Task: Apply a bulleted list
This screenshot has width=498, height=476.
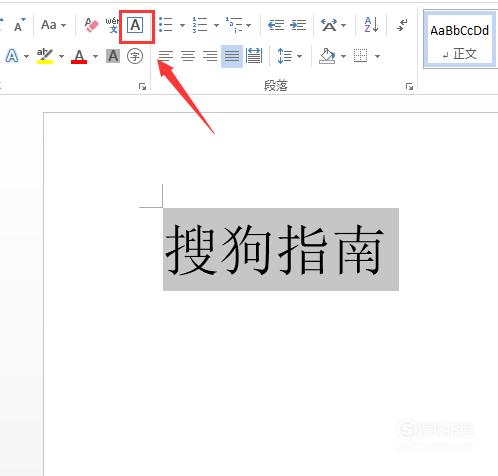Action: tap(166, 25)
